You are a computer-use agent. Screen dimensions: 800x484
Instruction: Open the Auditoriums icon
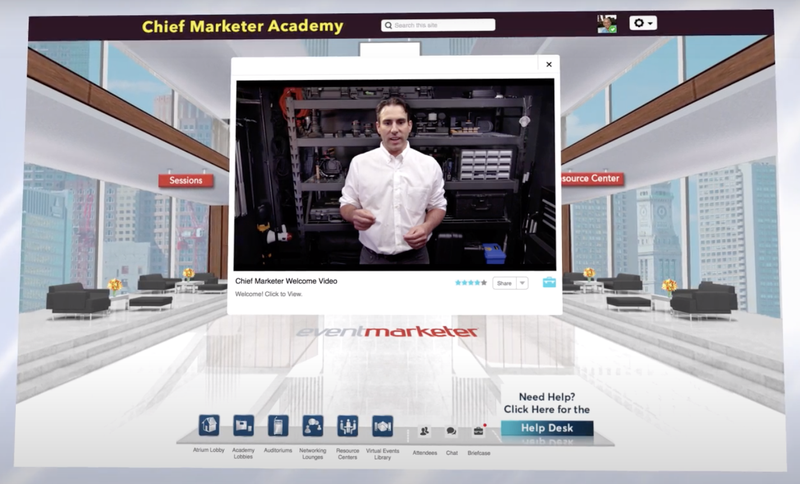click(x=278, y=425)
